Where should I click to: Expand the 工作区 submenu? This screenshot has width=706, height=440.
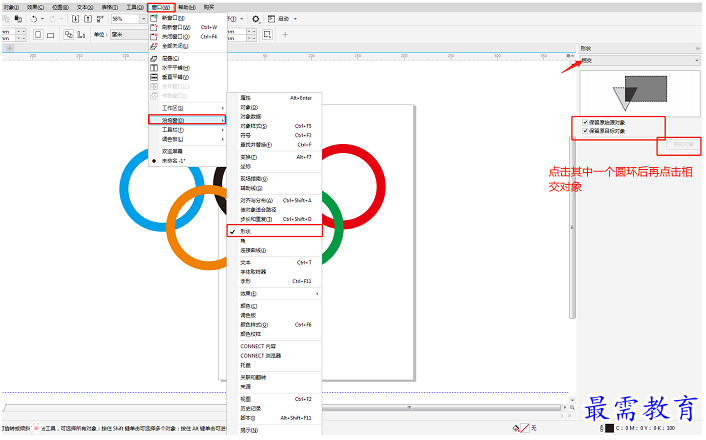[x=187, y=109]
